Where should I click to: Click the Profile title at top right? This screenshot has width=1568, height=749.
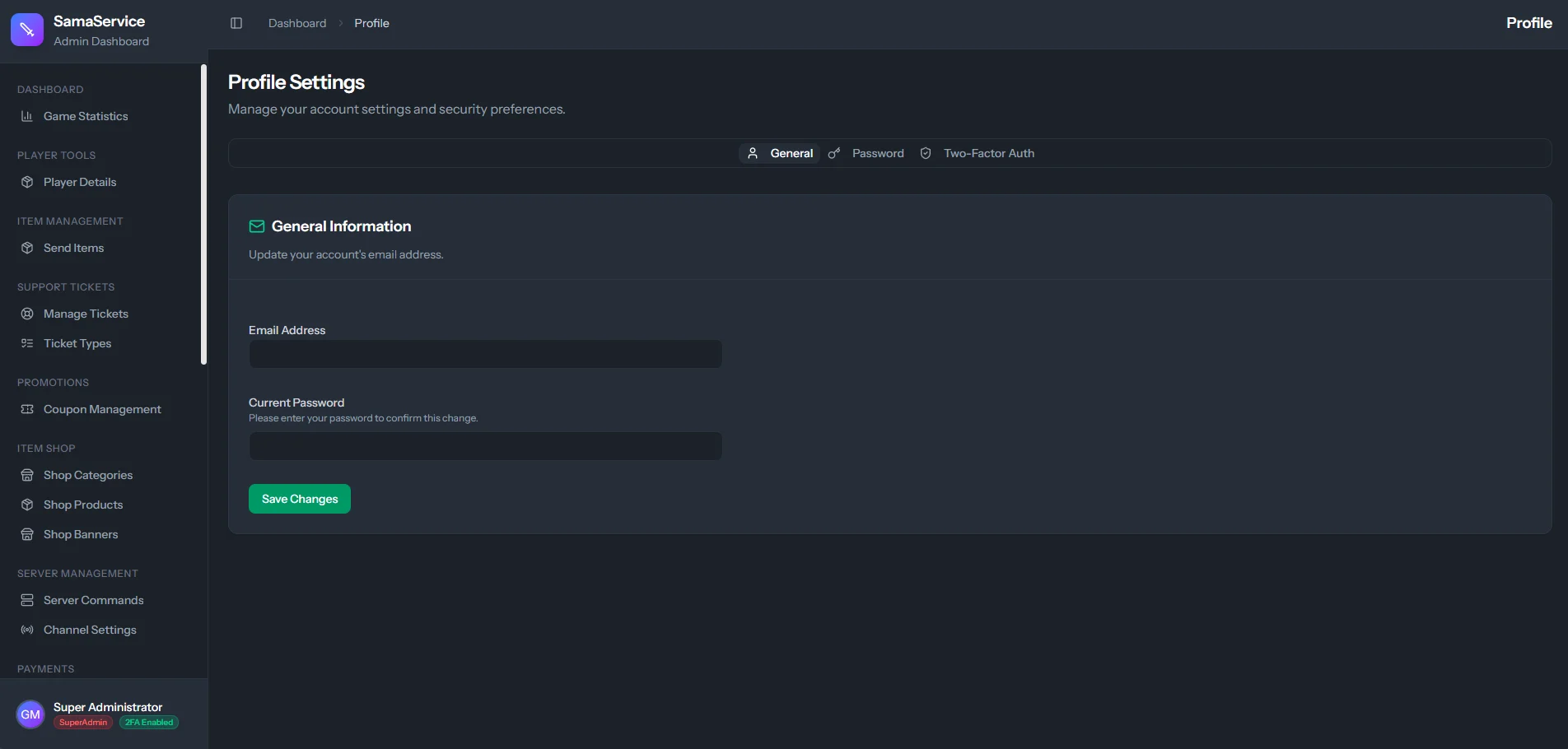point(1529,23)
